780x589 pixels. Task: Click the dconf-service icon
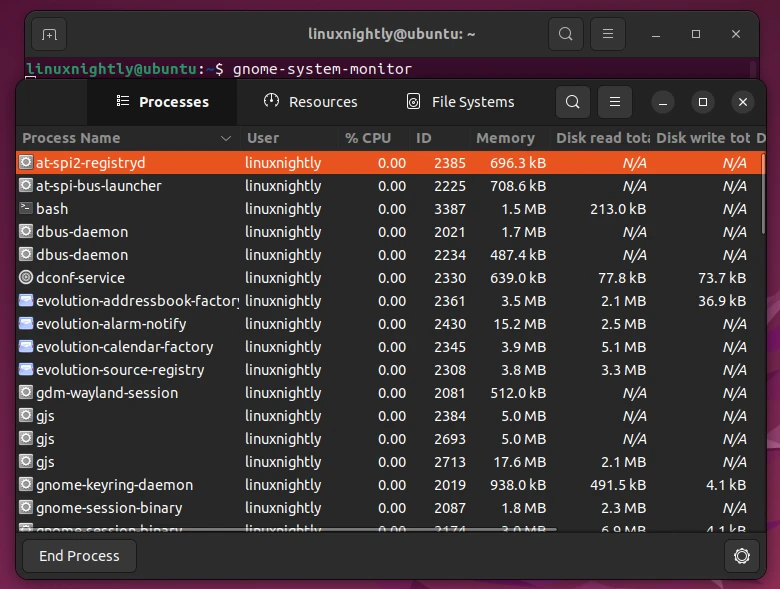click(x=26, y=277)
